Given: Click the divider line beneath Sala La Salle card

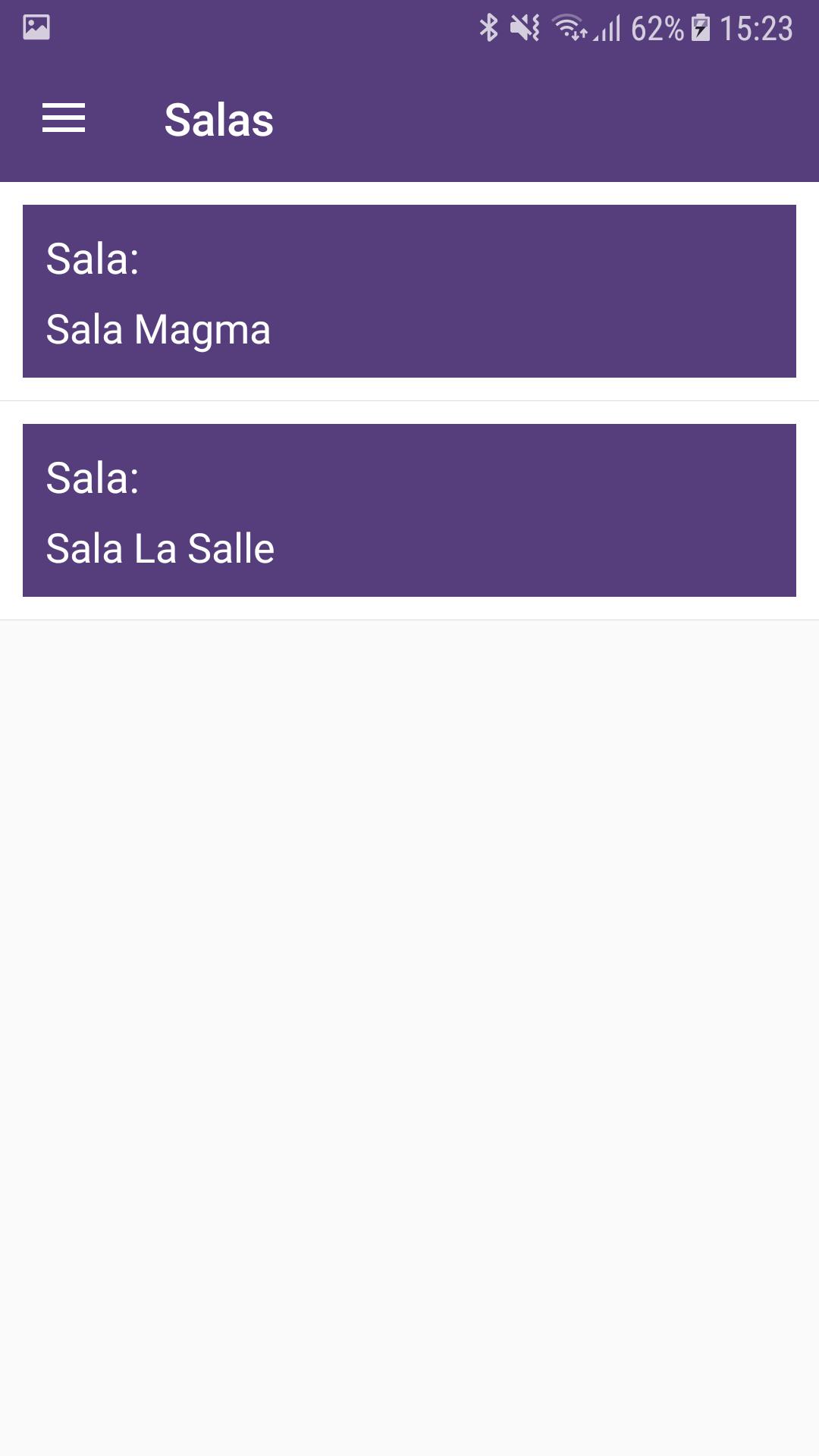Looking at the screenshot, I should pyautogui.click(x=409, y=620).
